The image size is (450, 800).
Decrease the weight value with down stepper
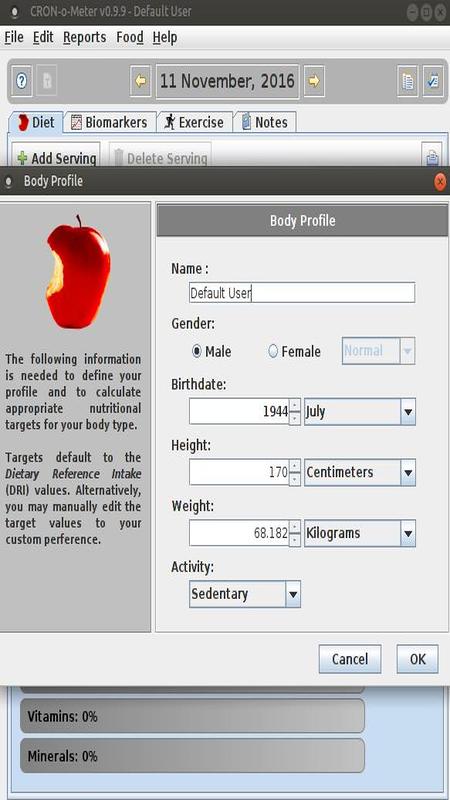tap(295, 540)
